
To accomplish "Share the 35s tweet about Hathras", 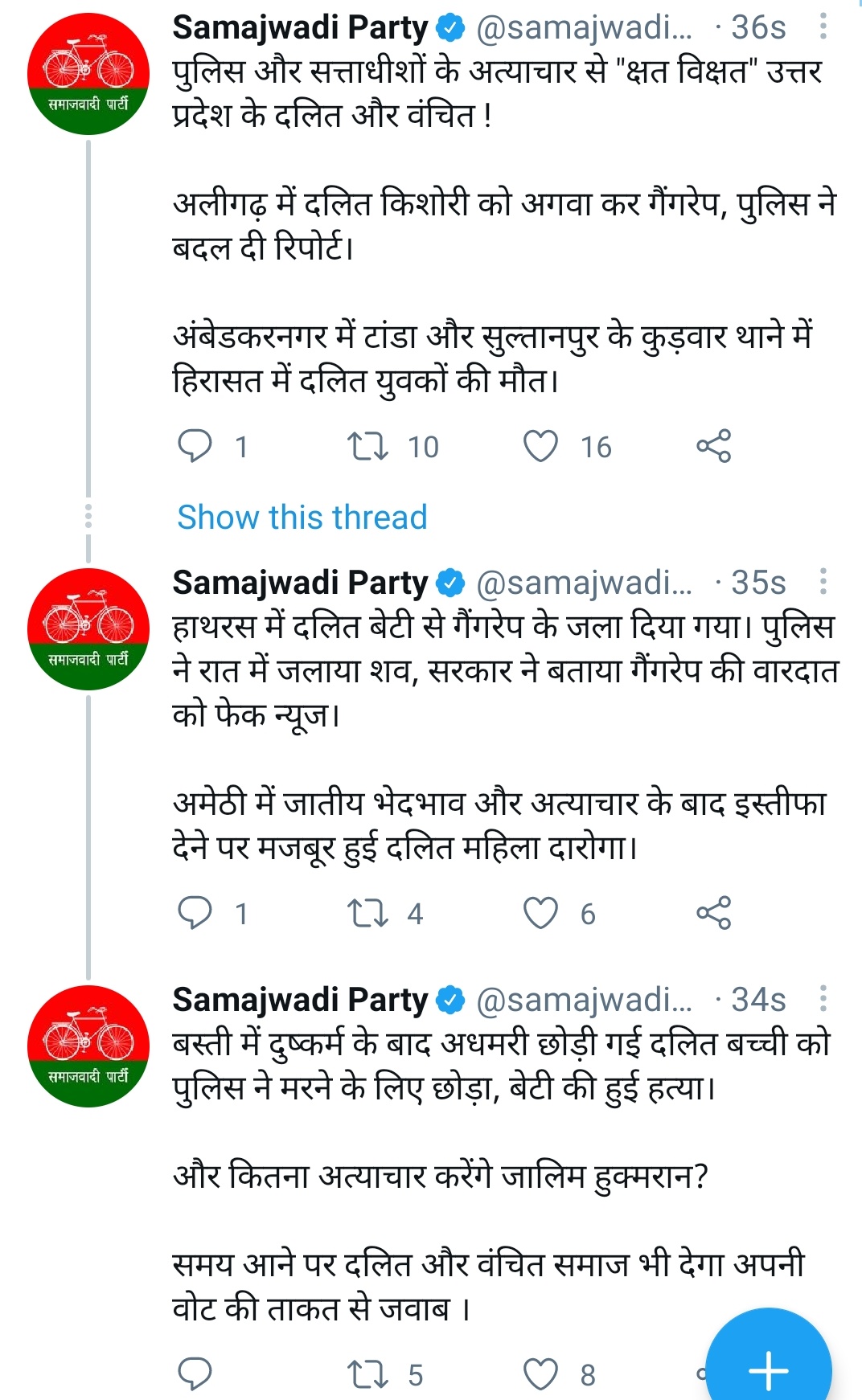I will [714, 913].
